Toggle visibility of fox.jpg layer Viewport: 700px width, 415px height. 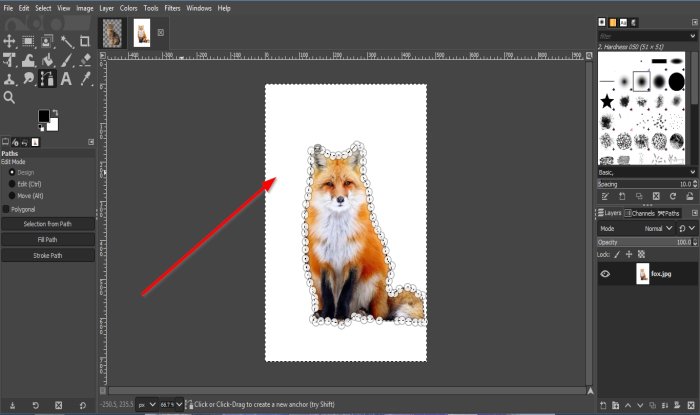click(606, 273)
